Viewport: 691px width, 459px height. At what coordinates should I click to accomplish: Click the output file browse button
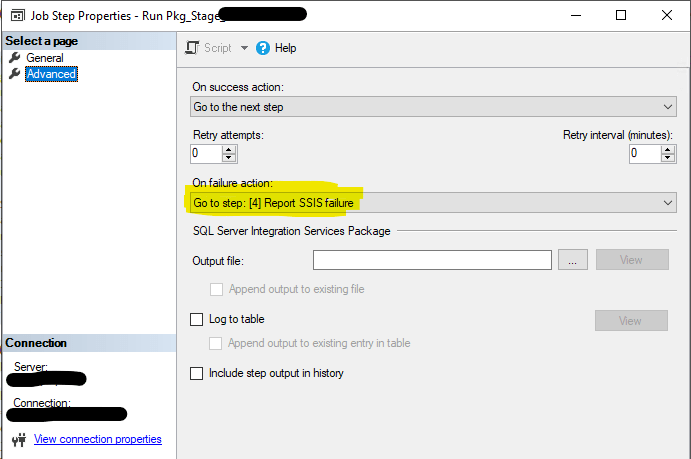pyautogui.click(x=572, y=260)
